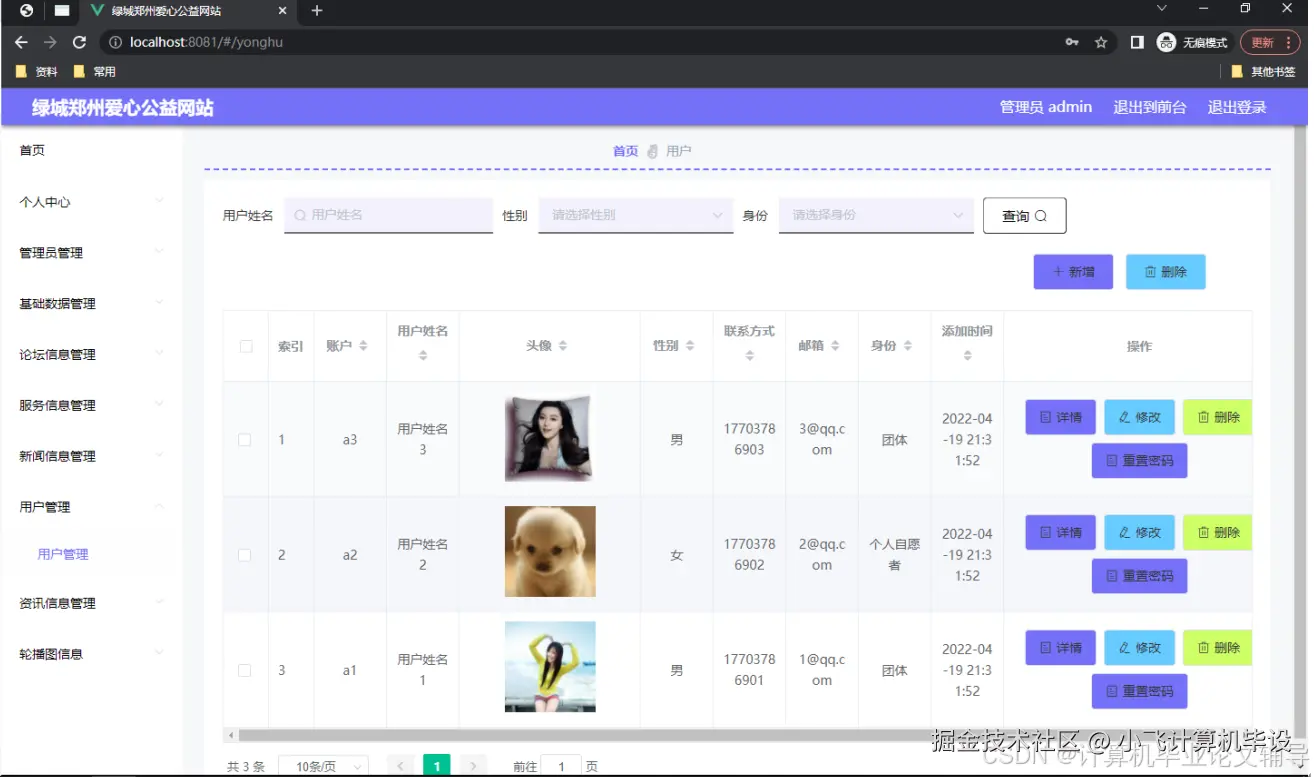Screen dimensions: 1314x777
Task: Open the 常用 bookmark folder
Action: pyautogui.click(x=95, y=72)
